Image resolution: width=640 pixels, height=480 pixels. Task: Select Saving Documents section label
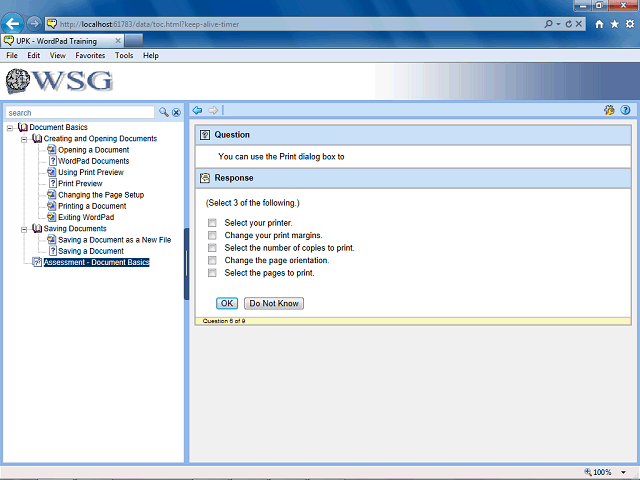click(75, 229)
